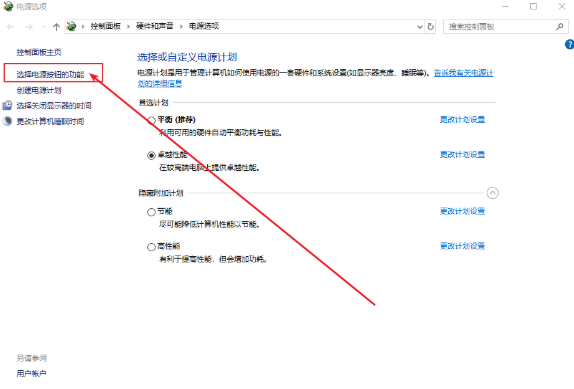574x389 pixels.
Task: Open recent locations dropdown arrow
Action: tap(44, 27)
